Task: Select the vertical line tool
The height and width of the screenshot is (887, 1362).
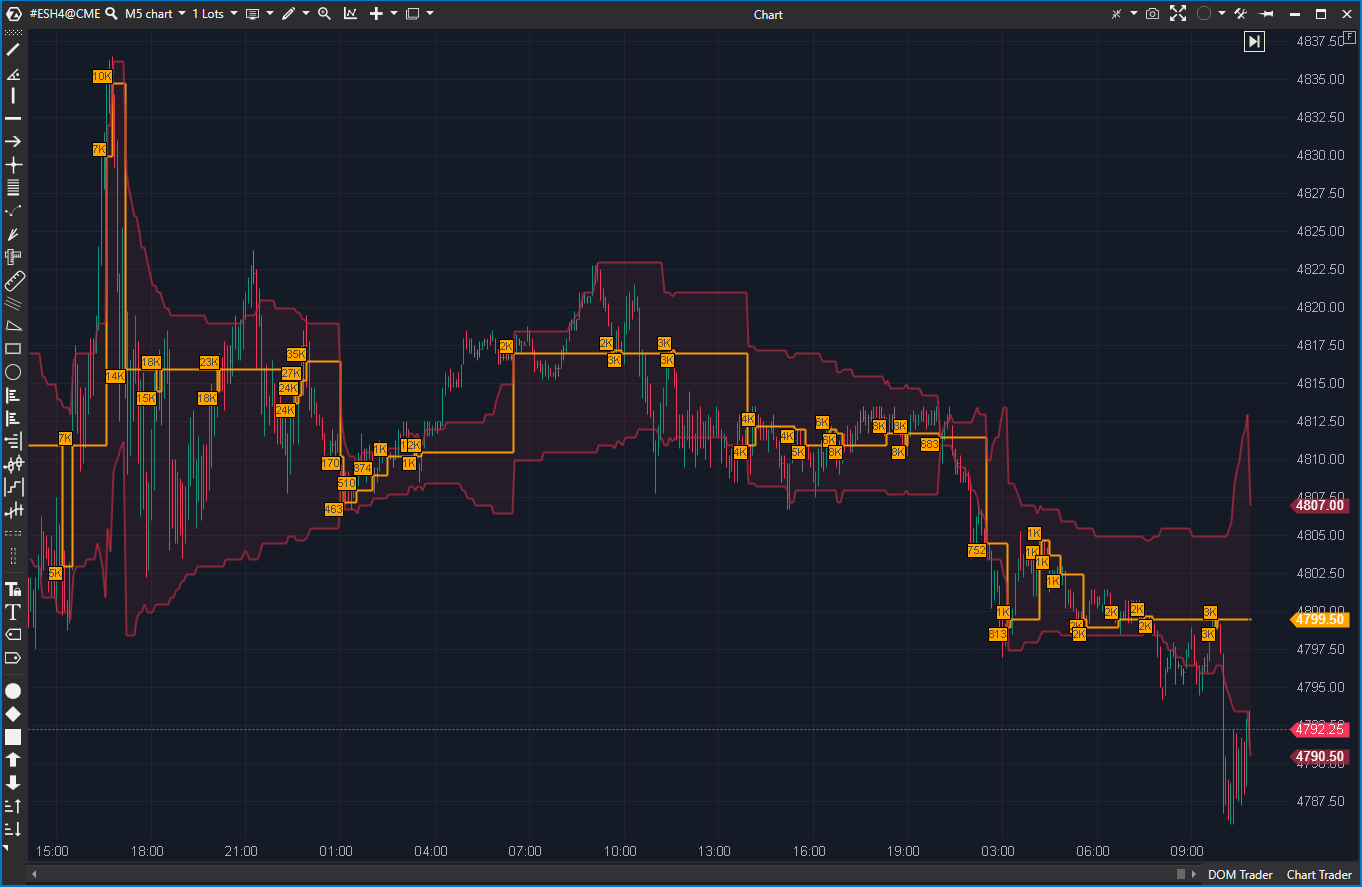Action: pos(13,96)
